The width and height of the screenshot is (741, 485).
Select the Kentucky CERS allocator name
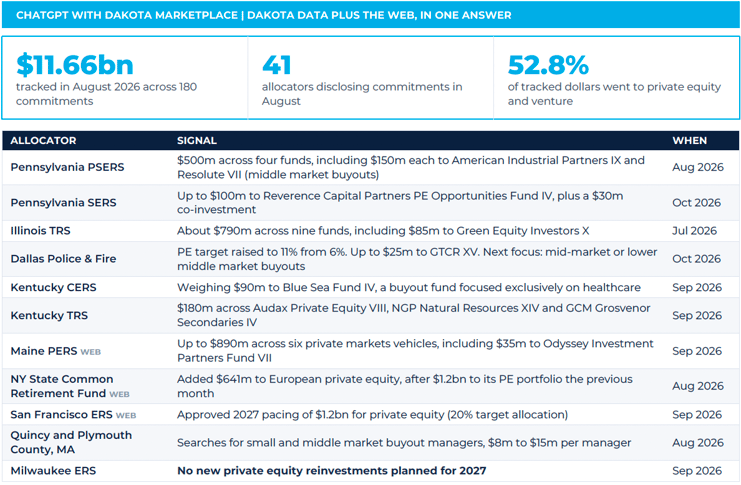tap(53, 287)
